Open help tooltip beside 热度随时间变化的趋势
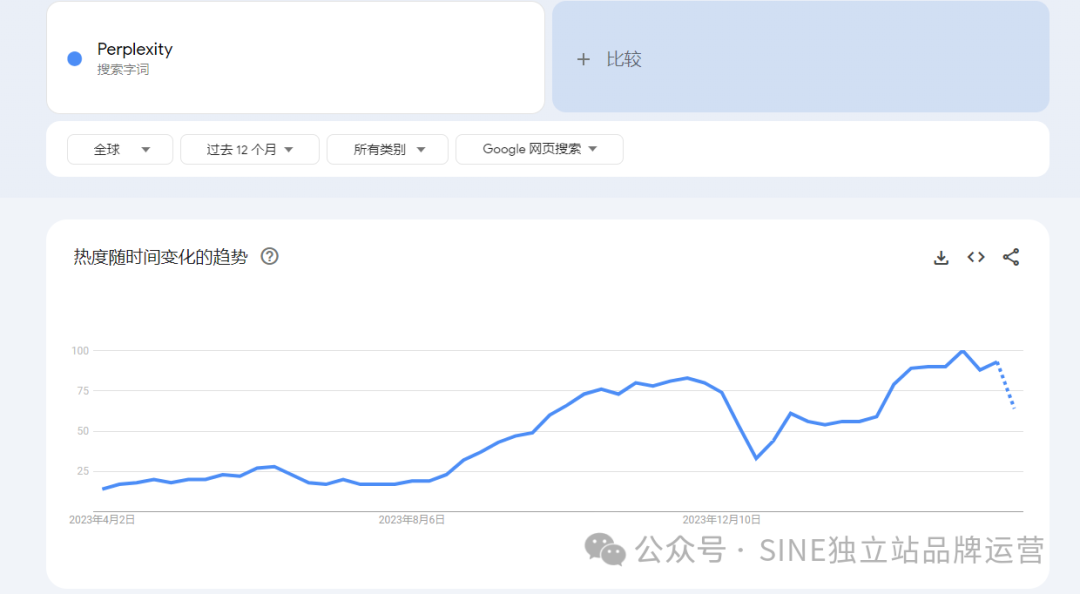The image size is (1080, 594). tap(269, 256)
